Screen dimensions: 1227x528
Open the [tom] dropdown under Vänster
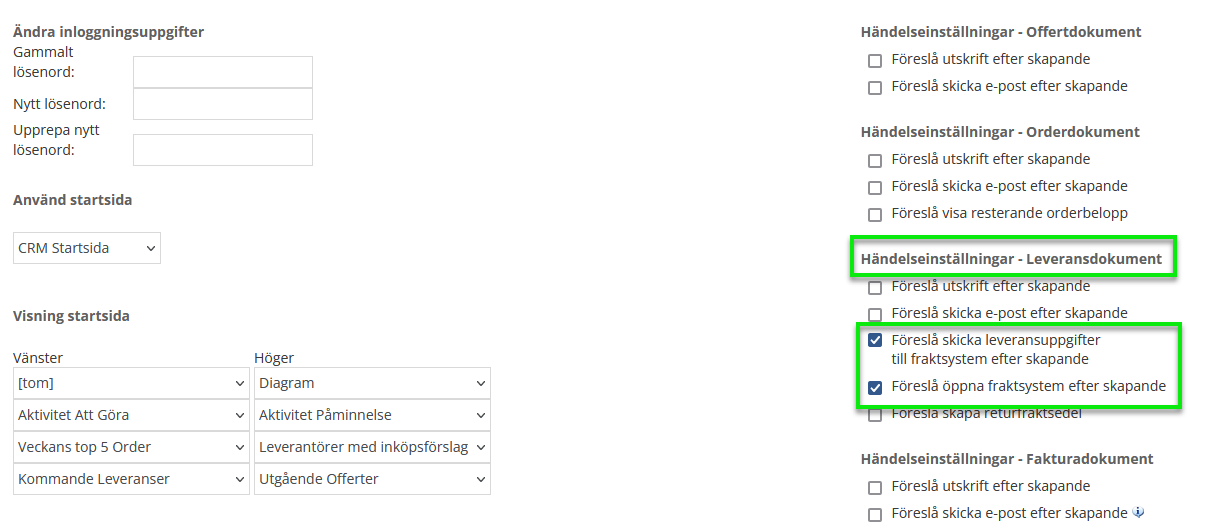pos(131,383)
